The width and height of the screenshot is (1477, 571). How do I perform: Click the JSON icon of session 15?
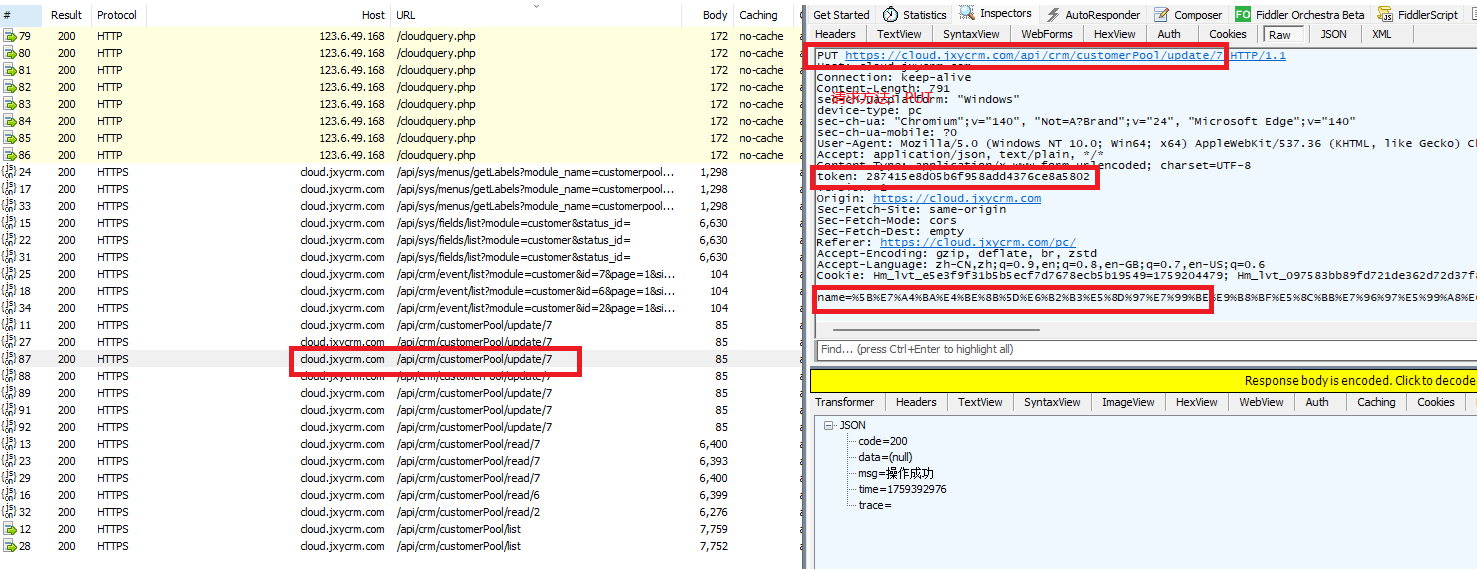(9, 223)
